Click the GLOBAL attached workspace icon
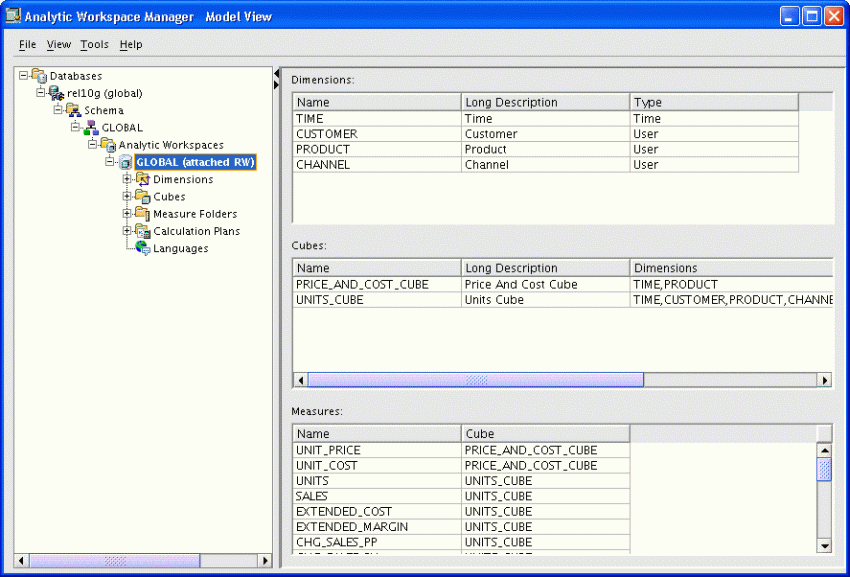The height and width of the screenshot is (577, 850). 125,162
